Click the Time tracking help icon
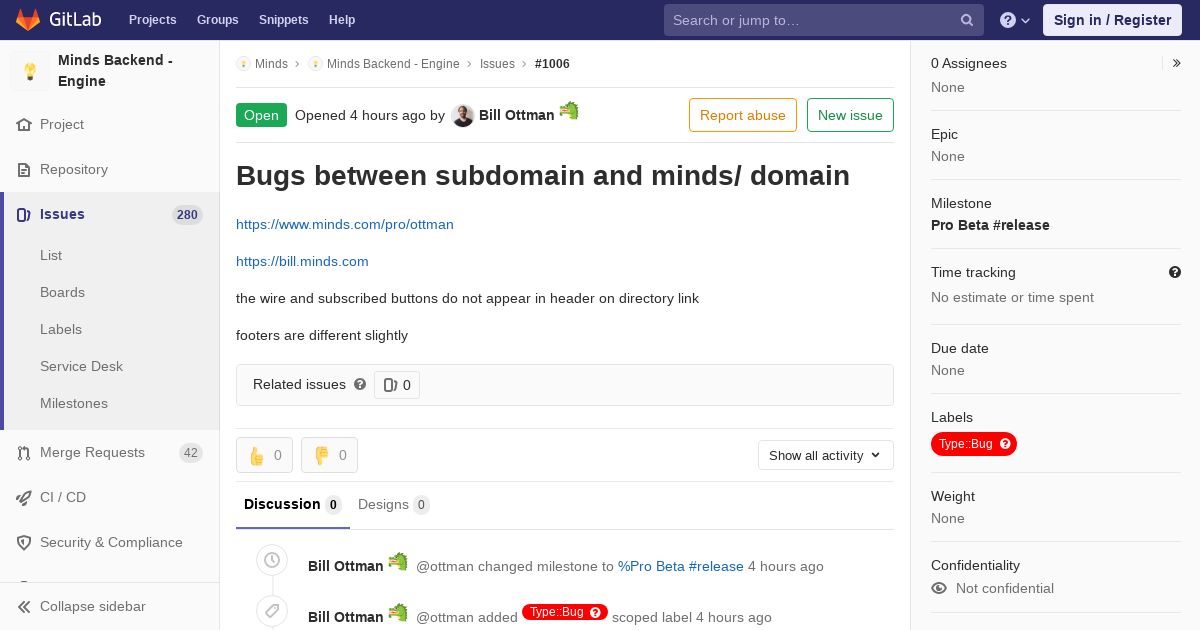1200x630 pixels. [1175, 272]
